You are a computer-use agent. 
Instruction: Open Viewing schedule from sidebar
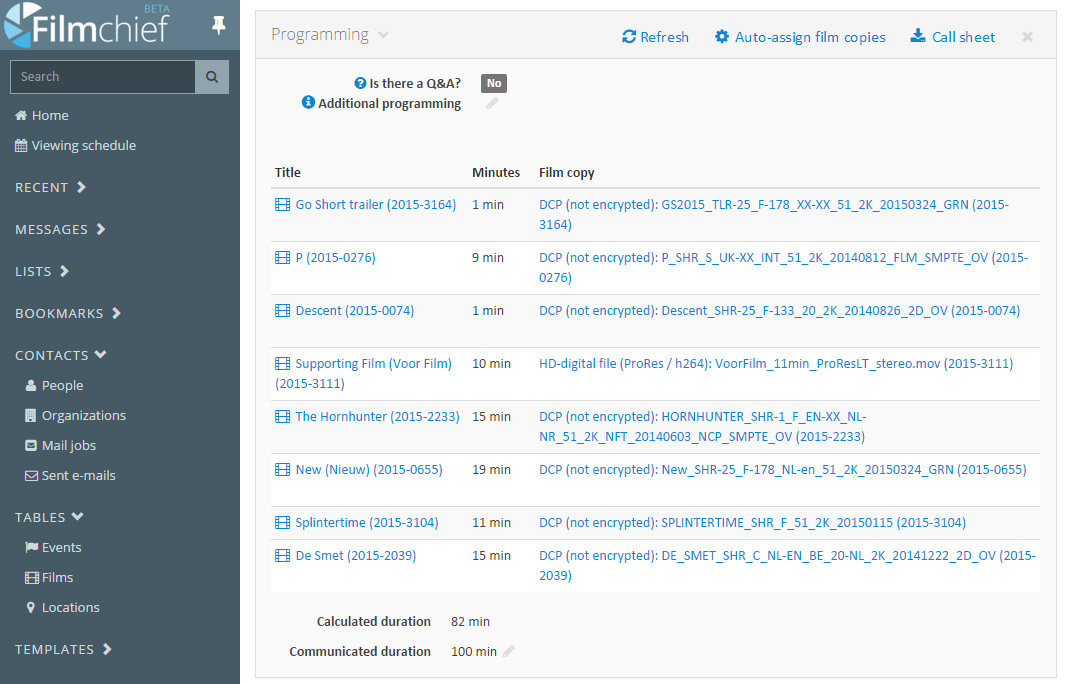click(x=83, y=146)
